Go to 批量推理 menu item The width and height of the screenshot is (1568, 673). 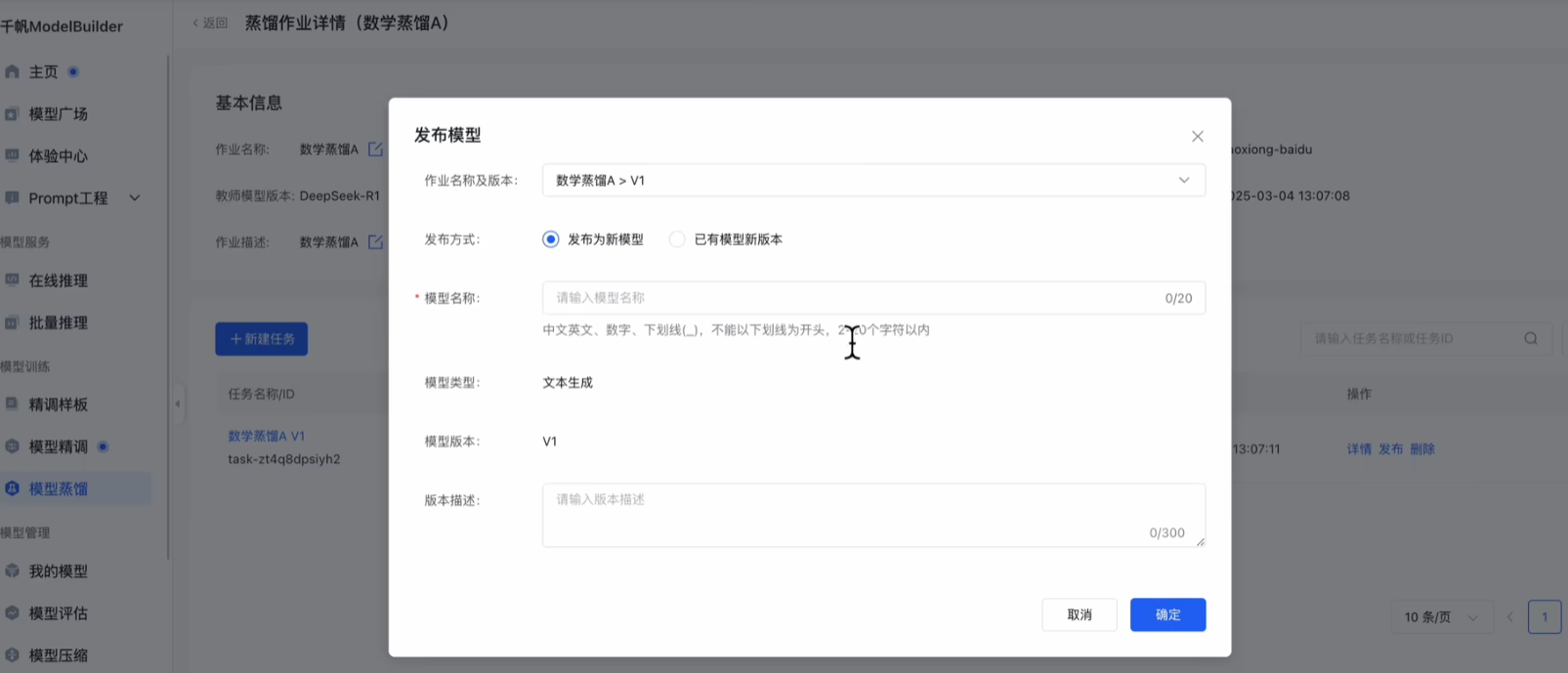click(x=59, y=323)
